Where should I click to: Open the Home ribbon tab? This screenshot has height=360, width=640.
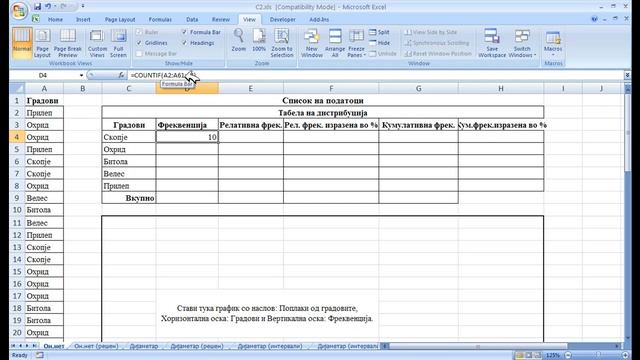click(55, 20)
